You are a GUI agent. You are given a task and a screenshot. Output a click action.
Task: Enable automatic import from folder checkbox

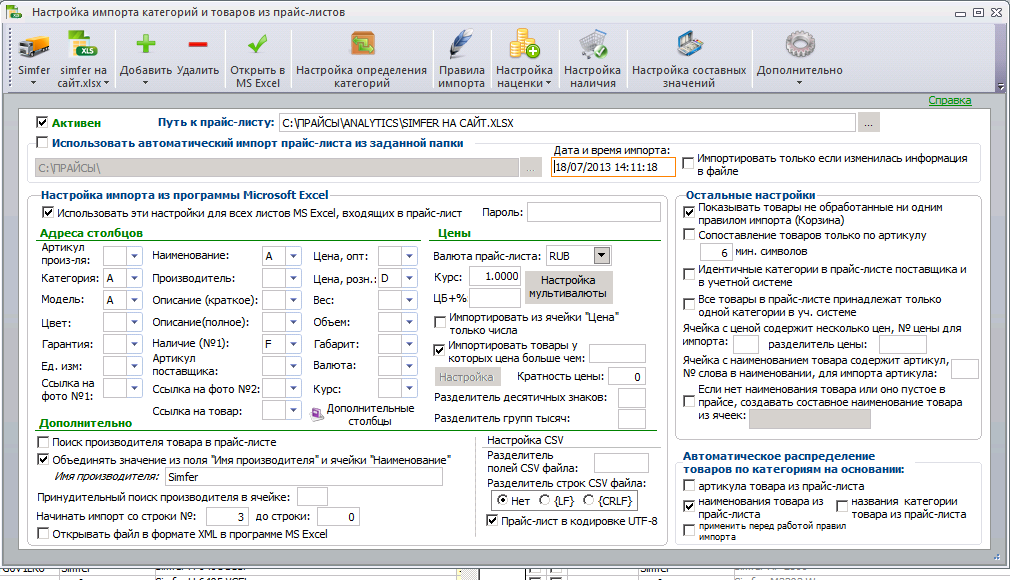[43, 142]
